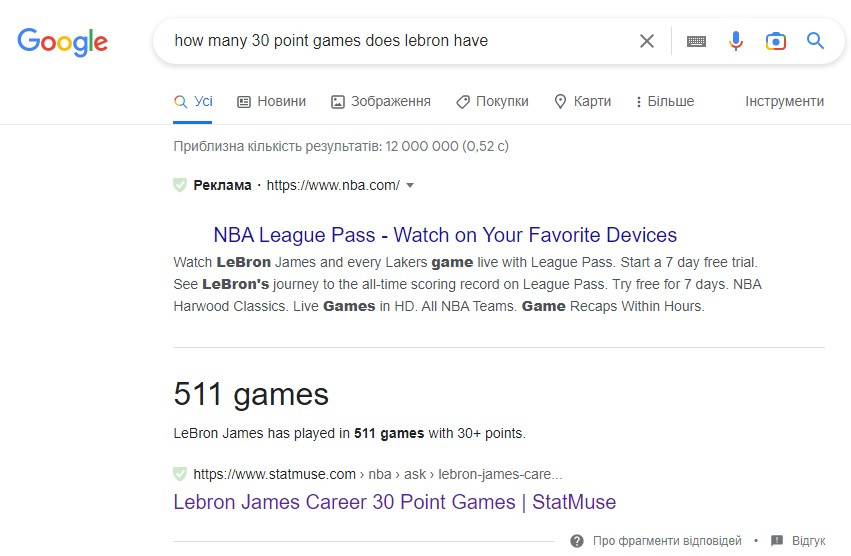This screenshot has width=851, height=556.
Task: Click Про фрагменти відповідей link
Action: (x=667, y=541)
